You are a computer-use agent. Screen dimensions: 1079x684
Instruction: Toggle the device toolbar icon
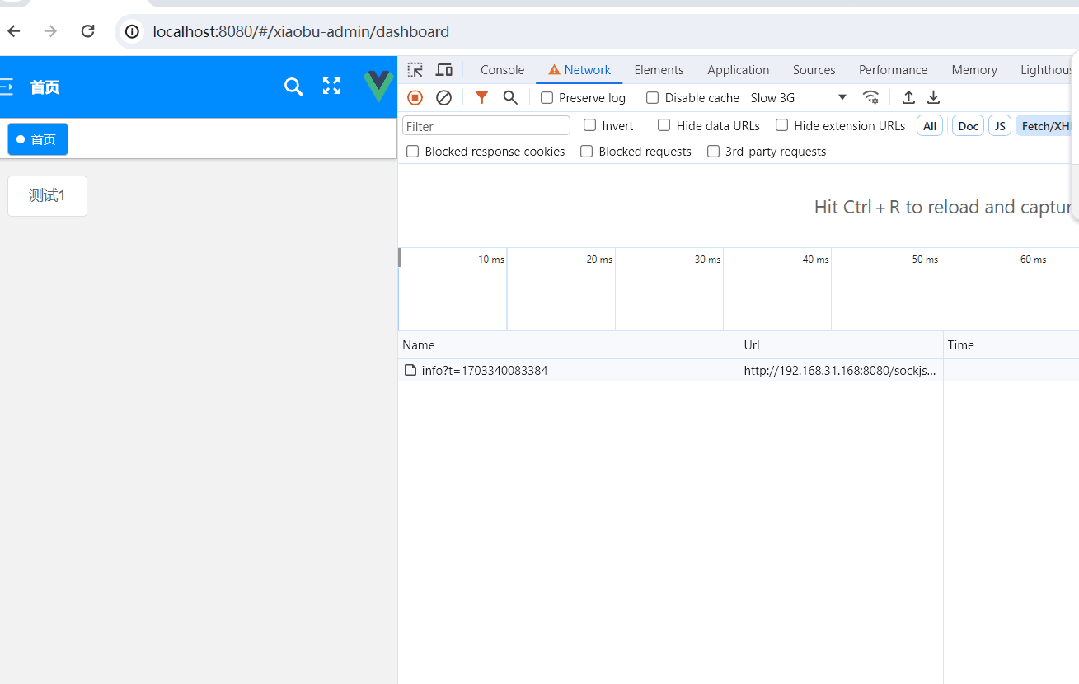pos(444,70)
